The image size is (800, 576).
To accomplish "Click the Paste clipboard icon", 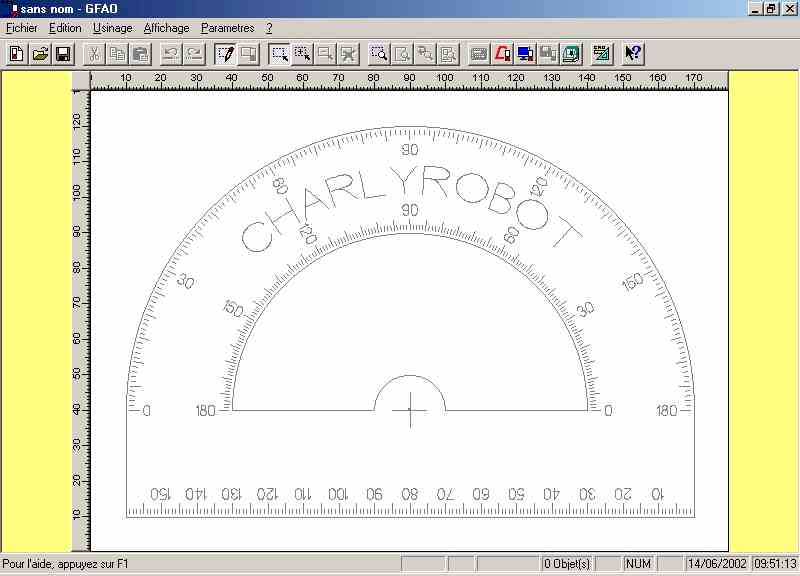I will click(x=141, y=54).
